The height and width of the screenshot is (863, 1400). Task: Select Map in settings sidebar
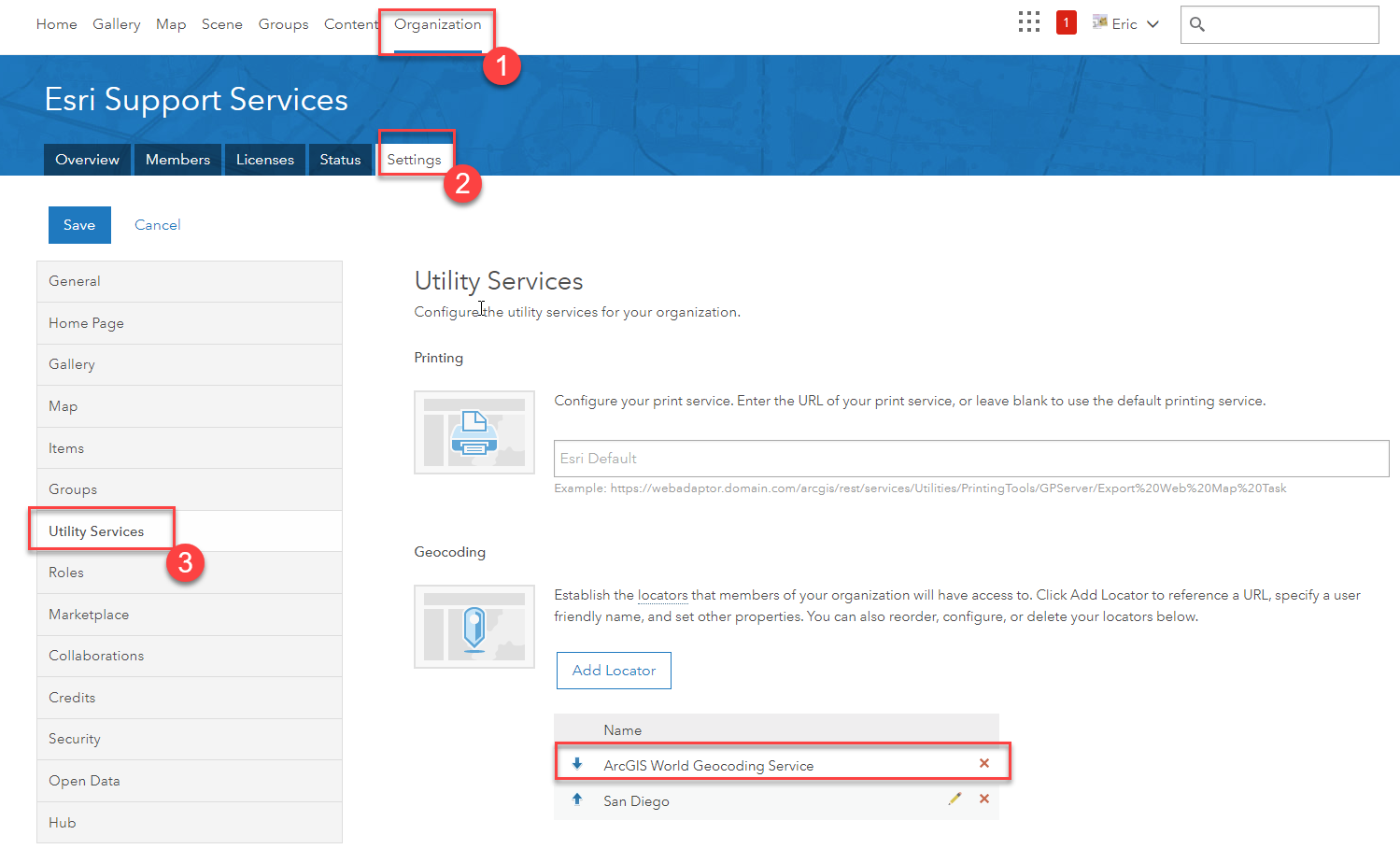click(190, 406)
